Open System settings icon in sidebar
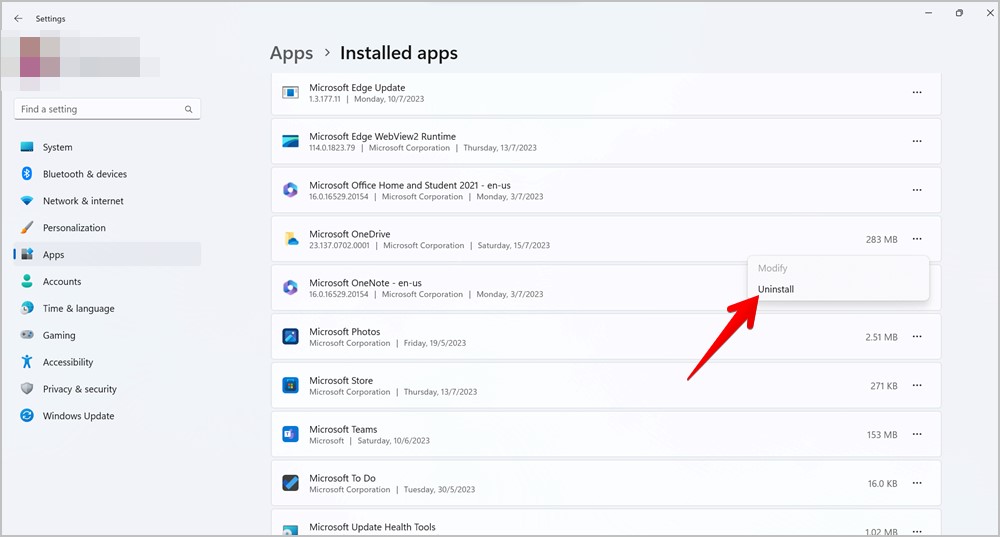The image size is (1000, 537). coord(27,147)
